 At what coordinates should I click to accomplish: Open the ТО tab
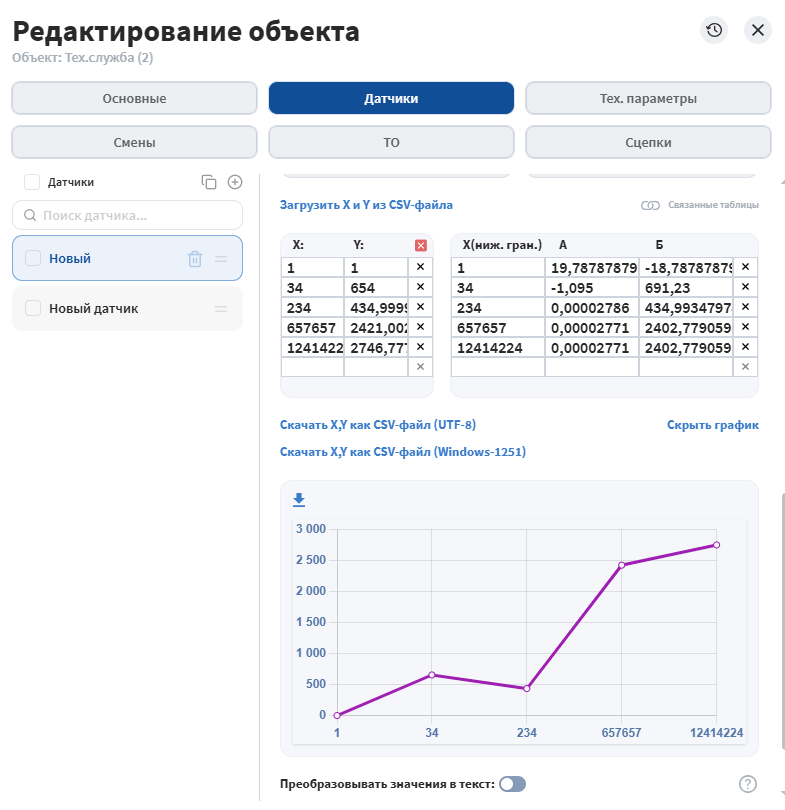click(391, 142)
